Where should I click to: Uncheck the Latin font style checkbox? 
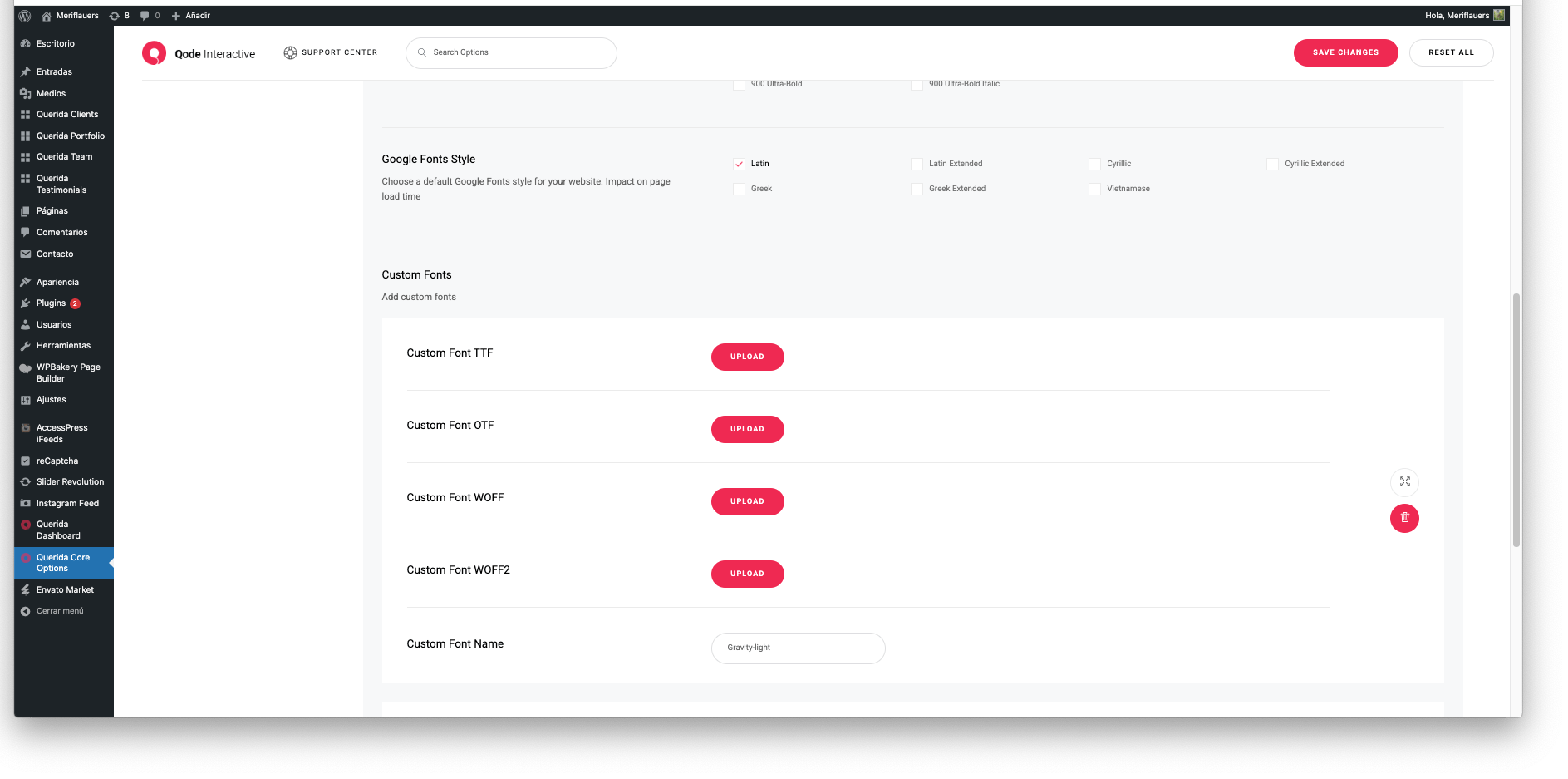coord(739,164)
